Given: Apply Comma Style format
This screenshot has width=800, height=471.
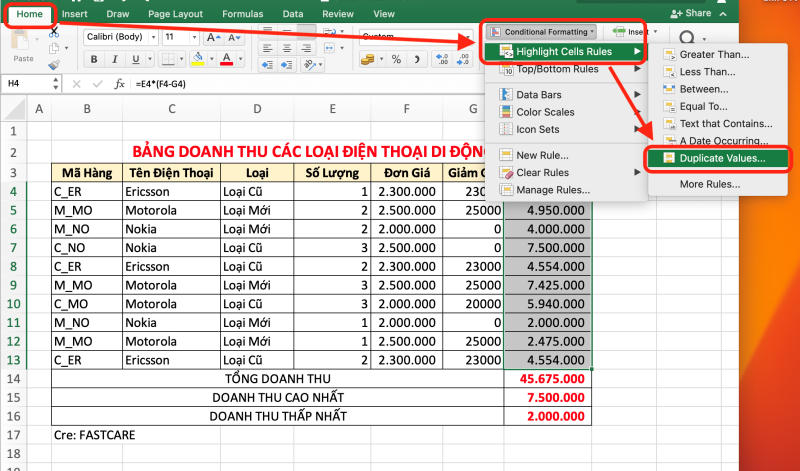Looking at the screenshot, I should [x=417, y=60].
